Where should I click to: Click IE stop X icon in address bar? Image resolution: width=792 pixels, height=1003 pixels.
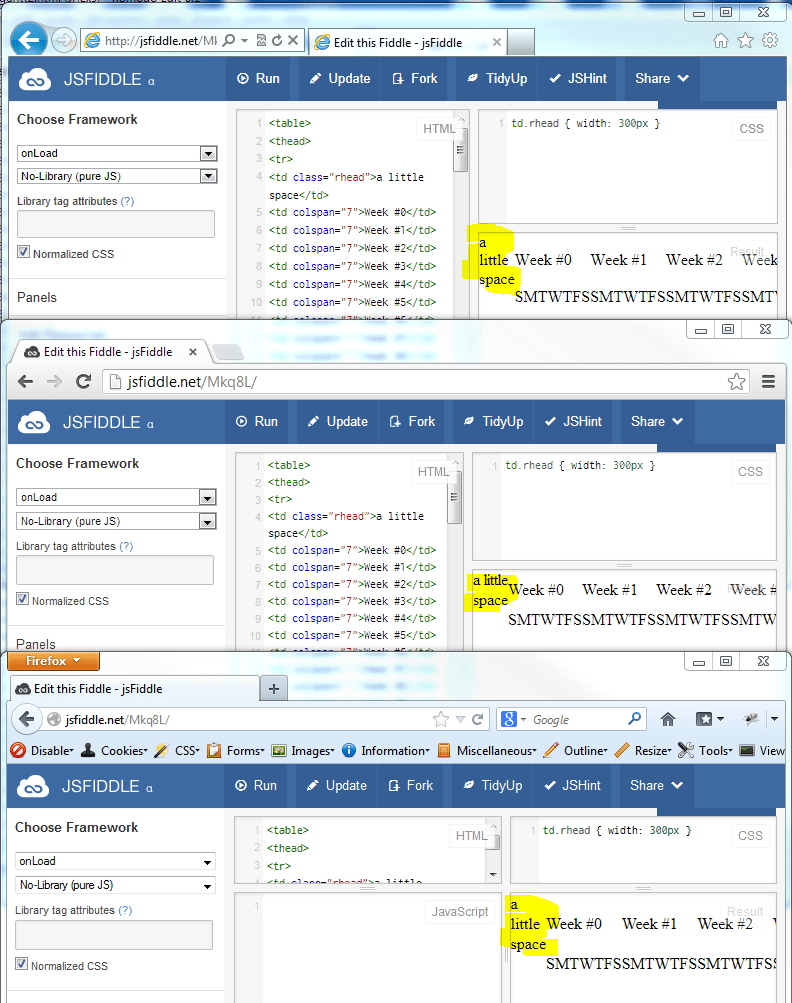pos(293,40)
